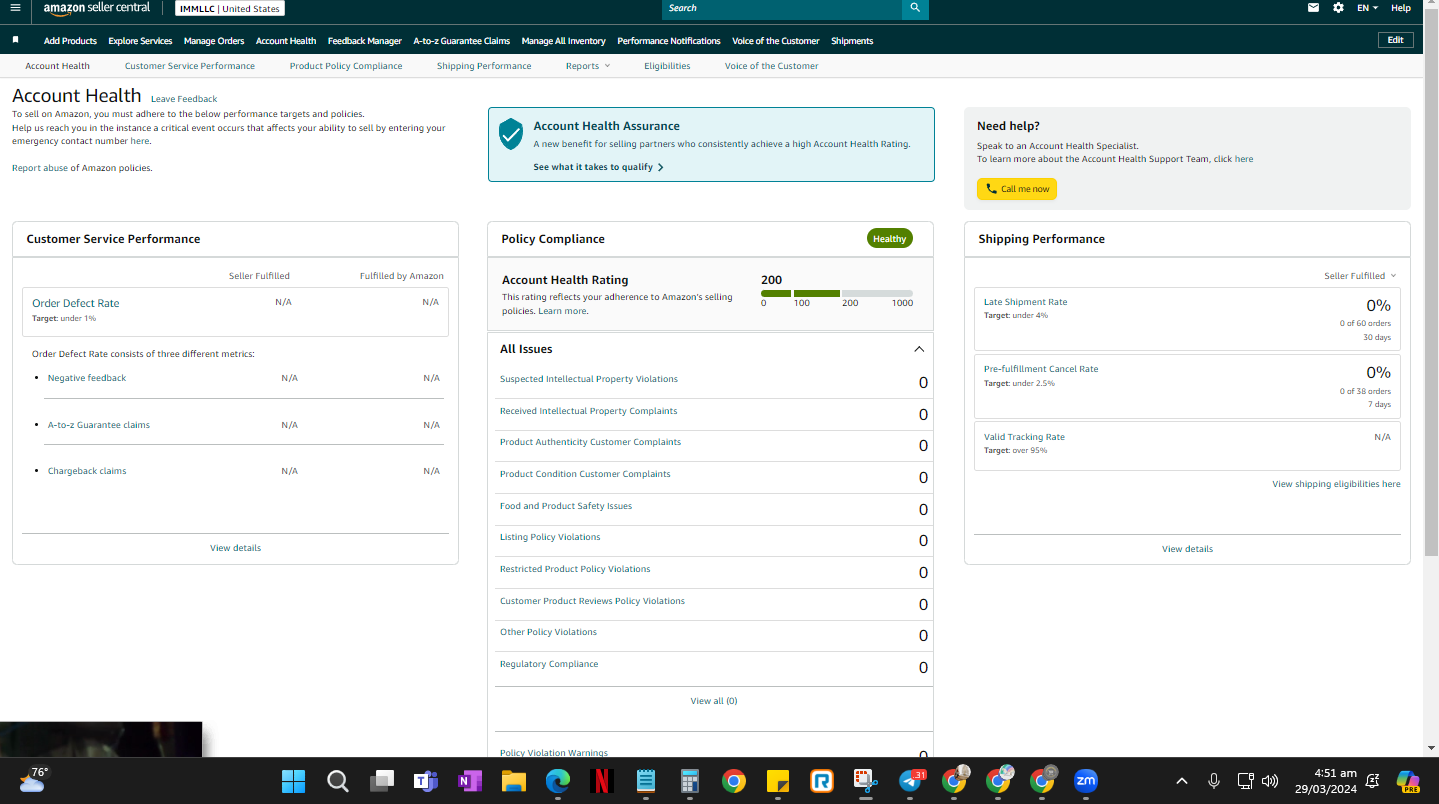Open File Explorer from taskbar
This screenshot has width=1439, height=804.
[x=514, y=781]
